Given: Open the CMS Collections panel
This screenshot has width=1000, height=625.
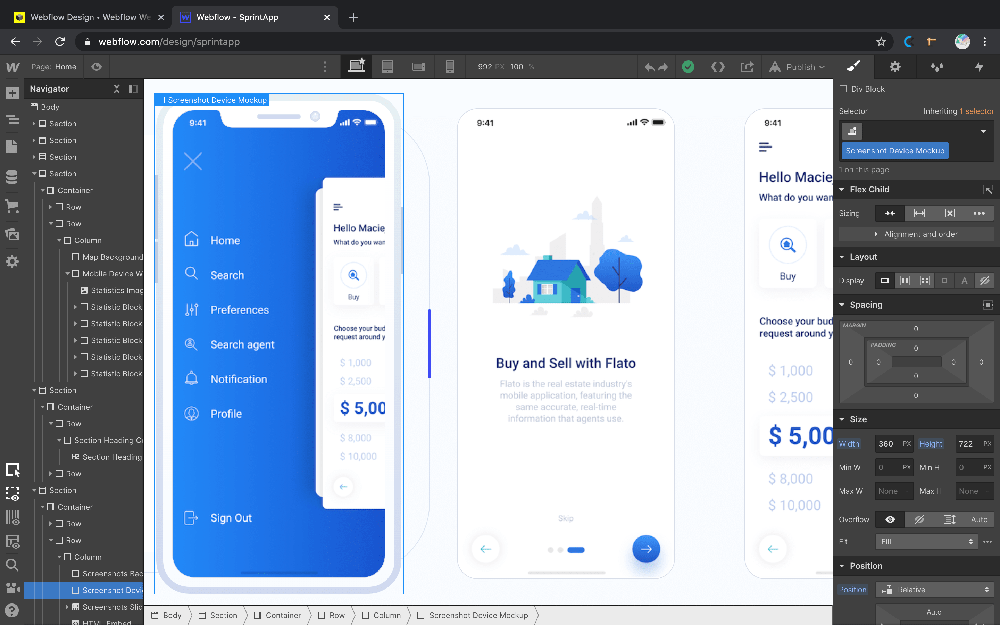Looking at the screenshot, I should tap(12, 177).
